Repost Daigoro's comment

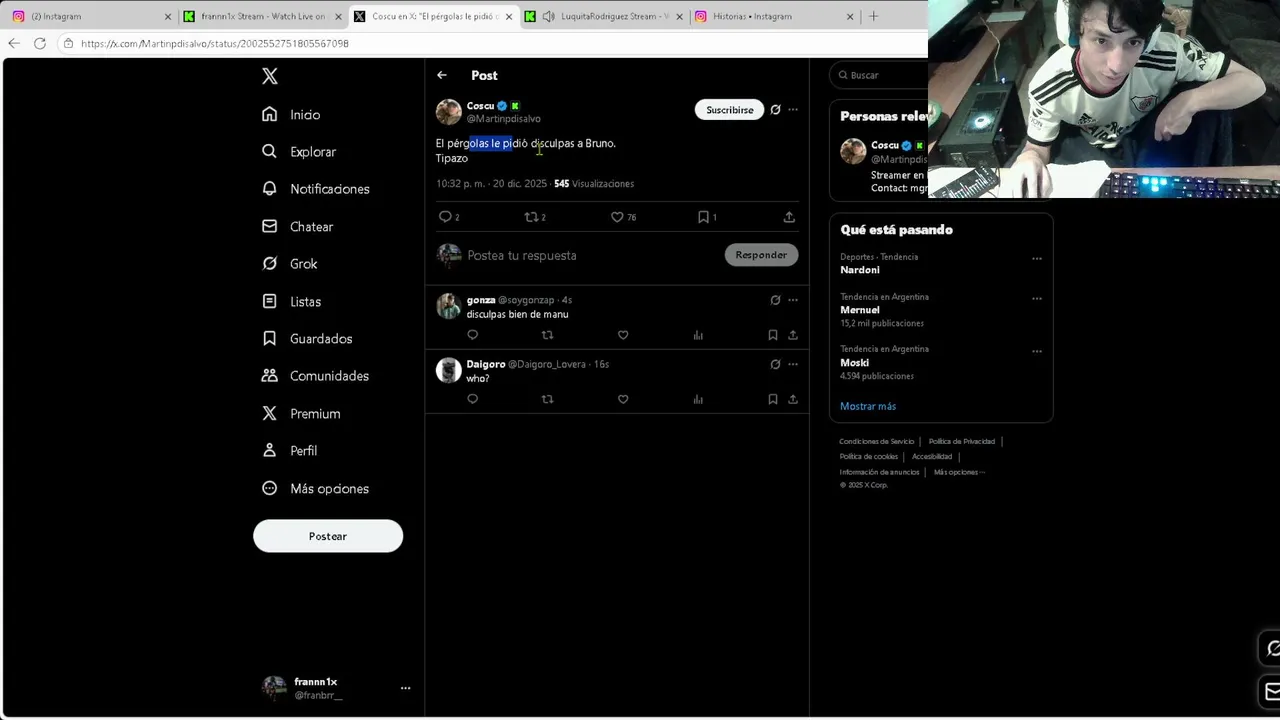coord(547,399)
